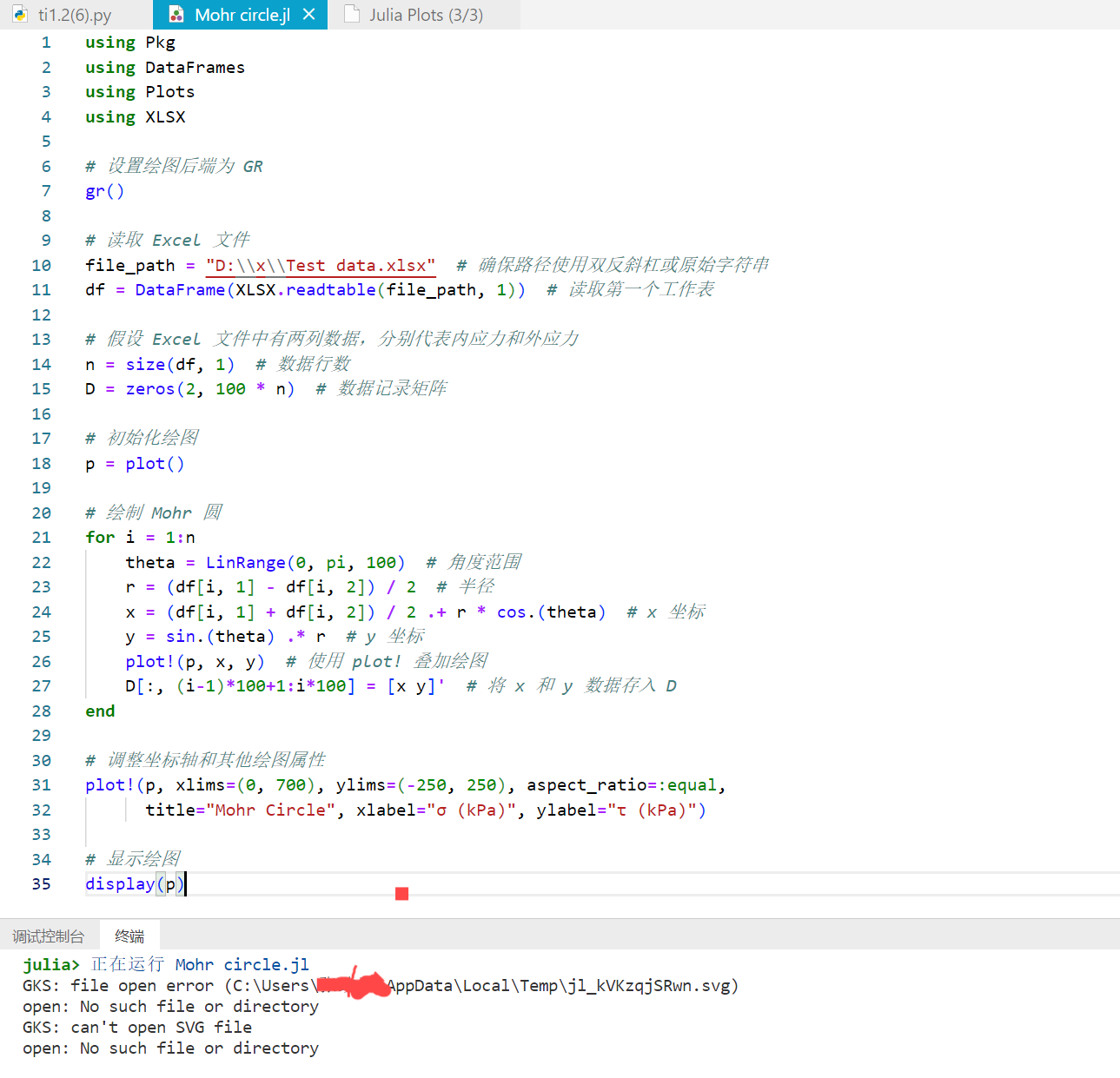Click line number 35 in the gutter
Image resolution: width=1120 pixels, height=1078 pixels.
[x=41, y=884]
